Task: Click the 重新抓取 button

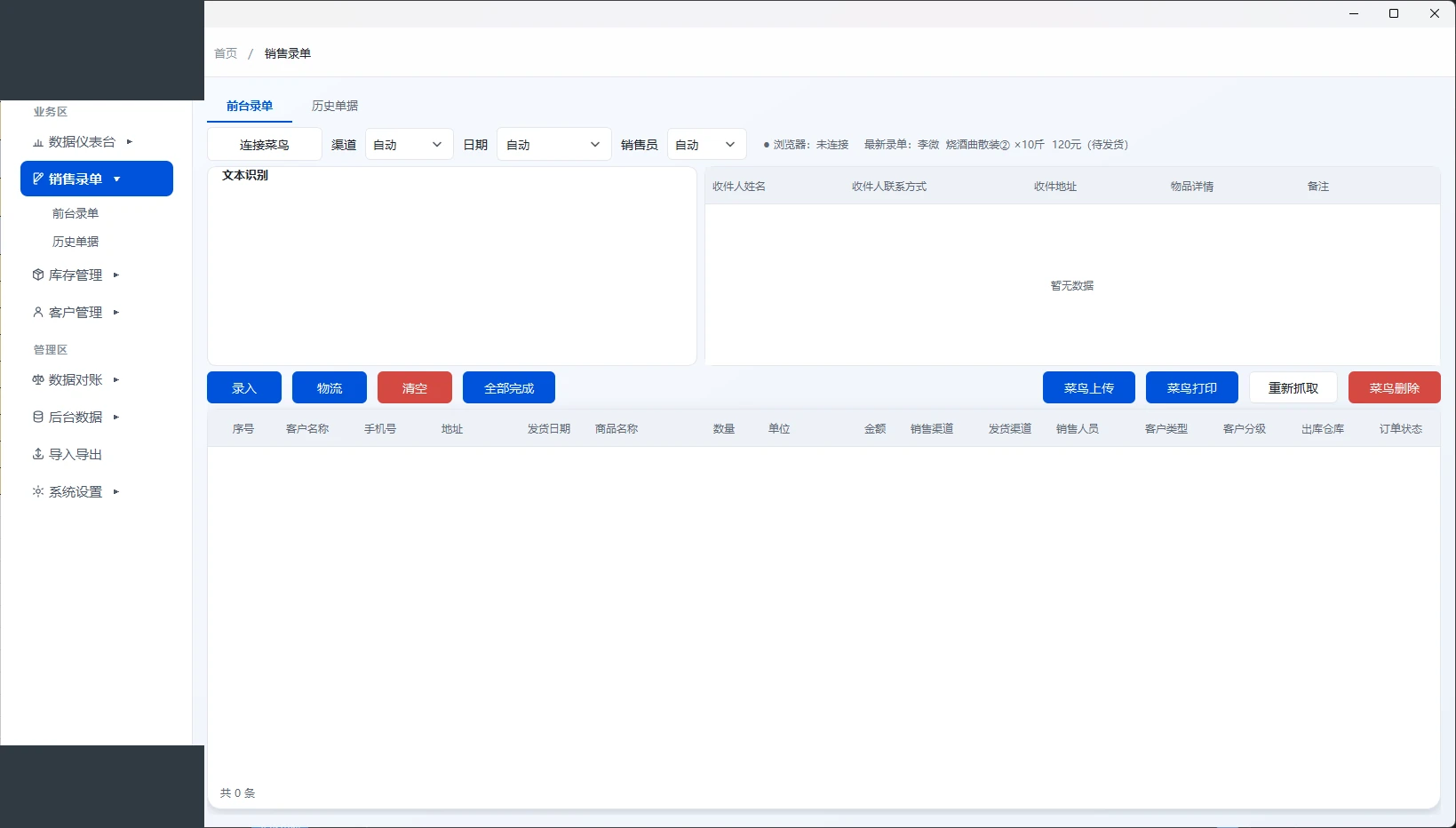Action: pos(1293,388)
